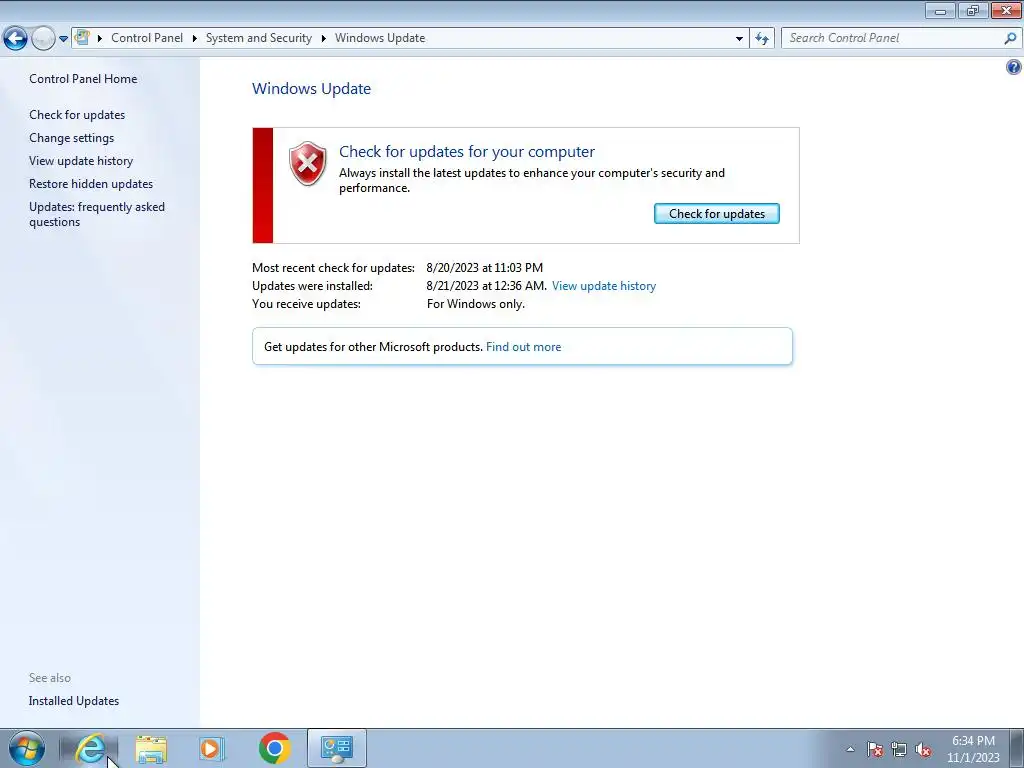The height and width of the screenshot is (768, 1024).
Task: Click Show desktop strip at taskbar end
Action: pos(1017,748)
